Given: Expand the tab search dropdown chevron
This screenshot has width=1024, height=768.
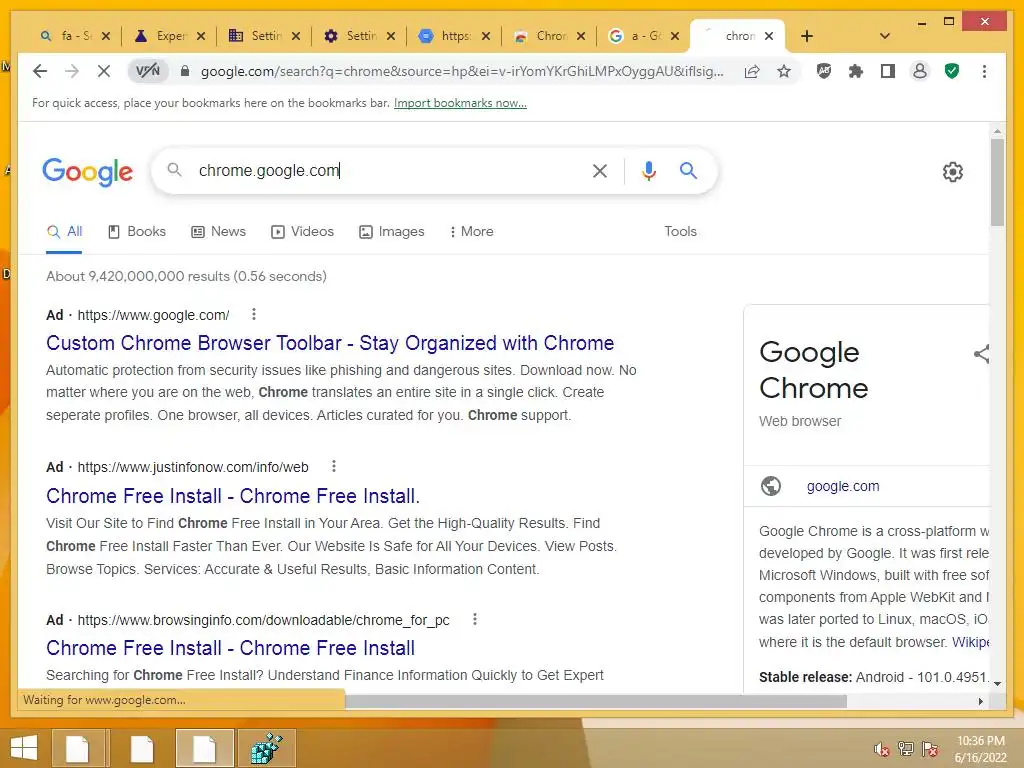Looking at the screenshot, I should pyautogui.click(x=885, y=36).
